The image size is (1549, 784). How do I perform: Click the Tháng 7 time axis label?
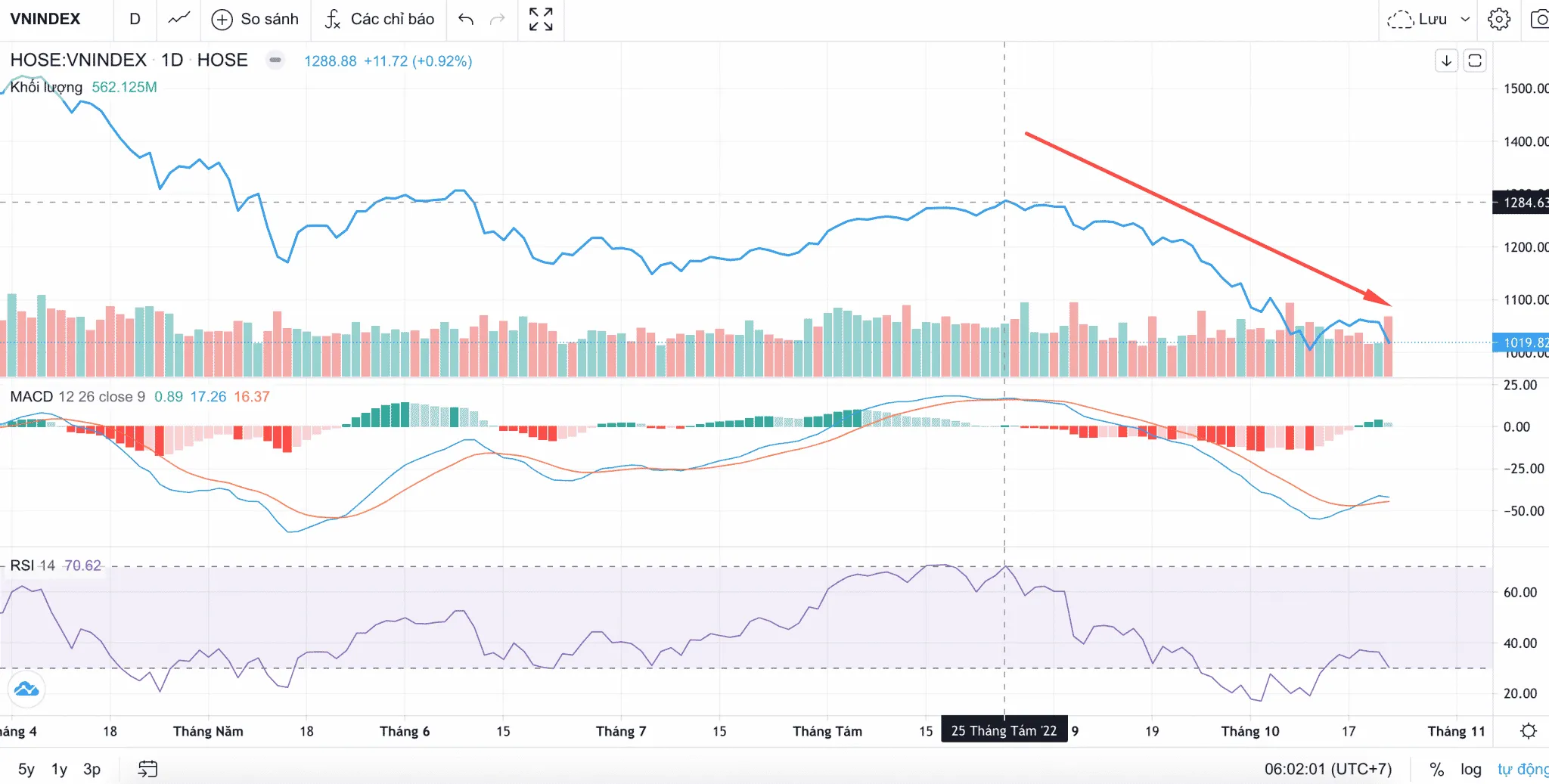pos(621,731)
